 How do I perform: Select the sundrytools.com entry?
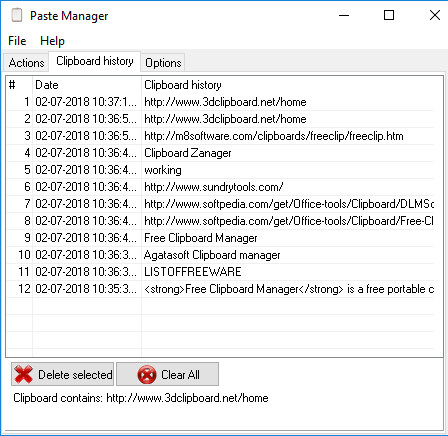point(220,187)
